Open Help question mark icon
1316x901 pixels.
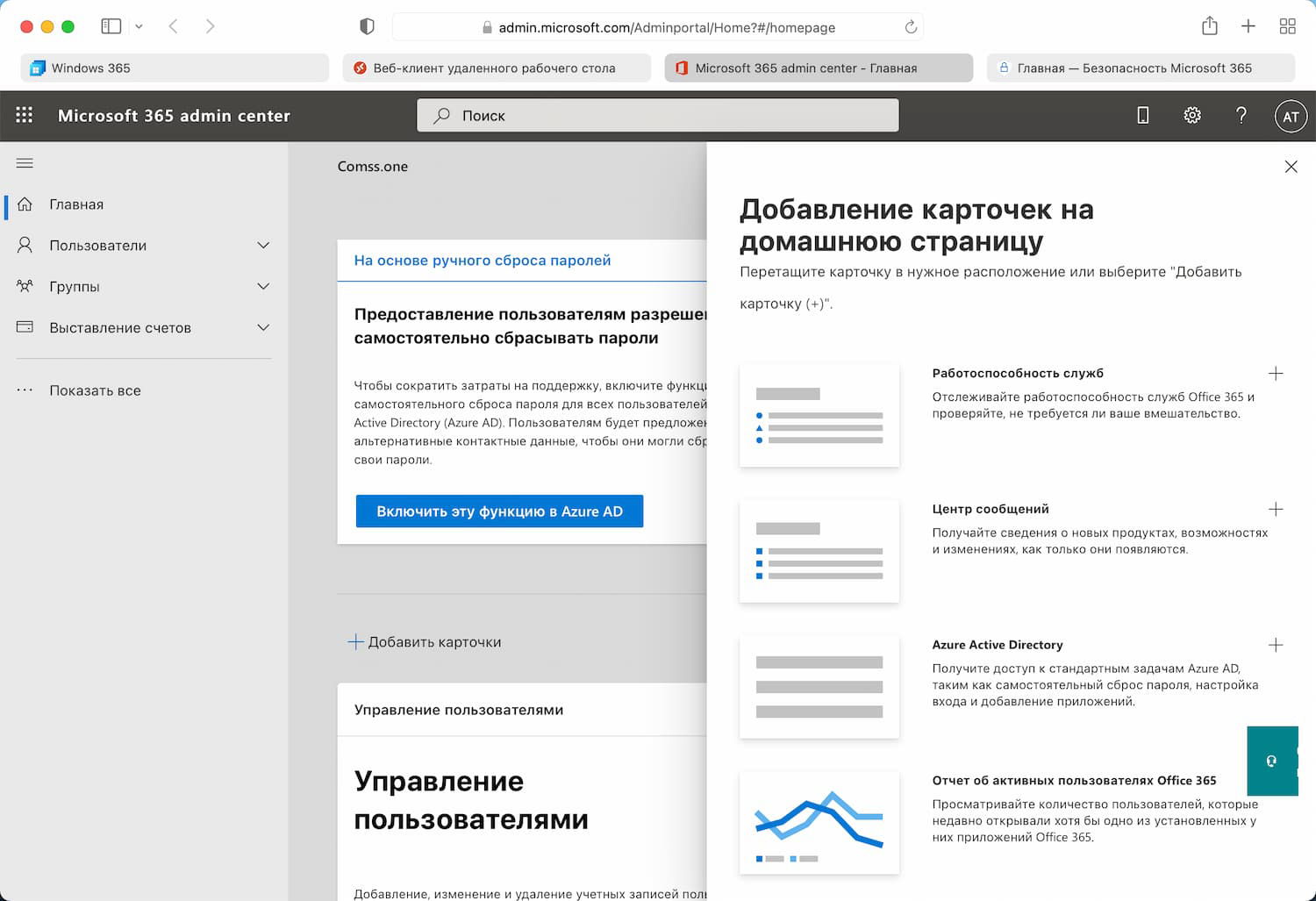[x=1241, y=115]
